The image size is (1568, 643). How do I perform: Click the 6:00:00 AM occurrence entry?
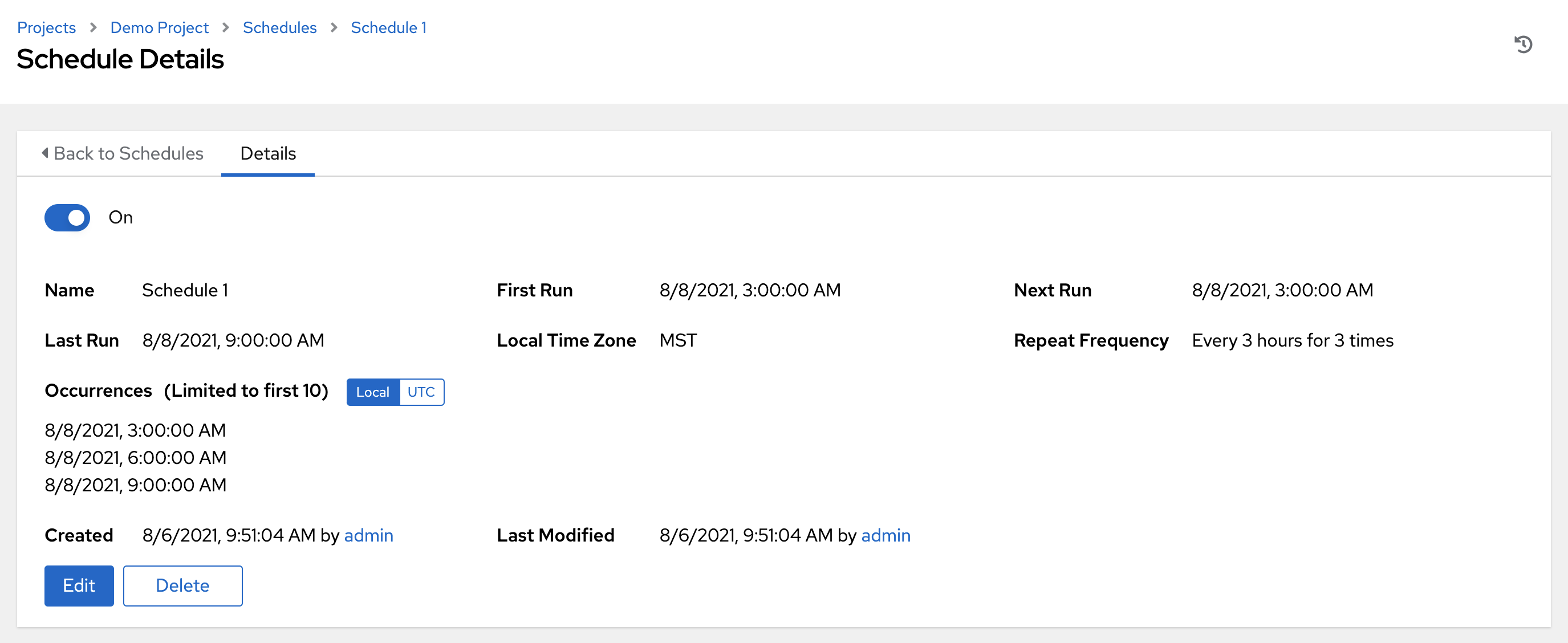click(135, 458)
